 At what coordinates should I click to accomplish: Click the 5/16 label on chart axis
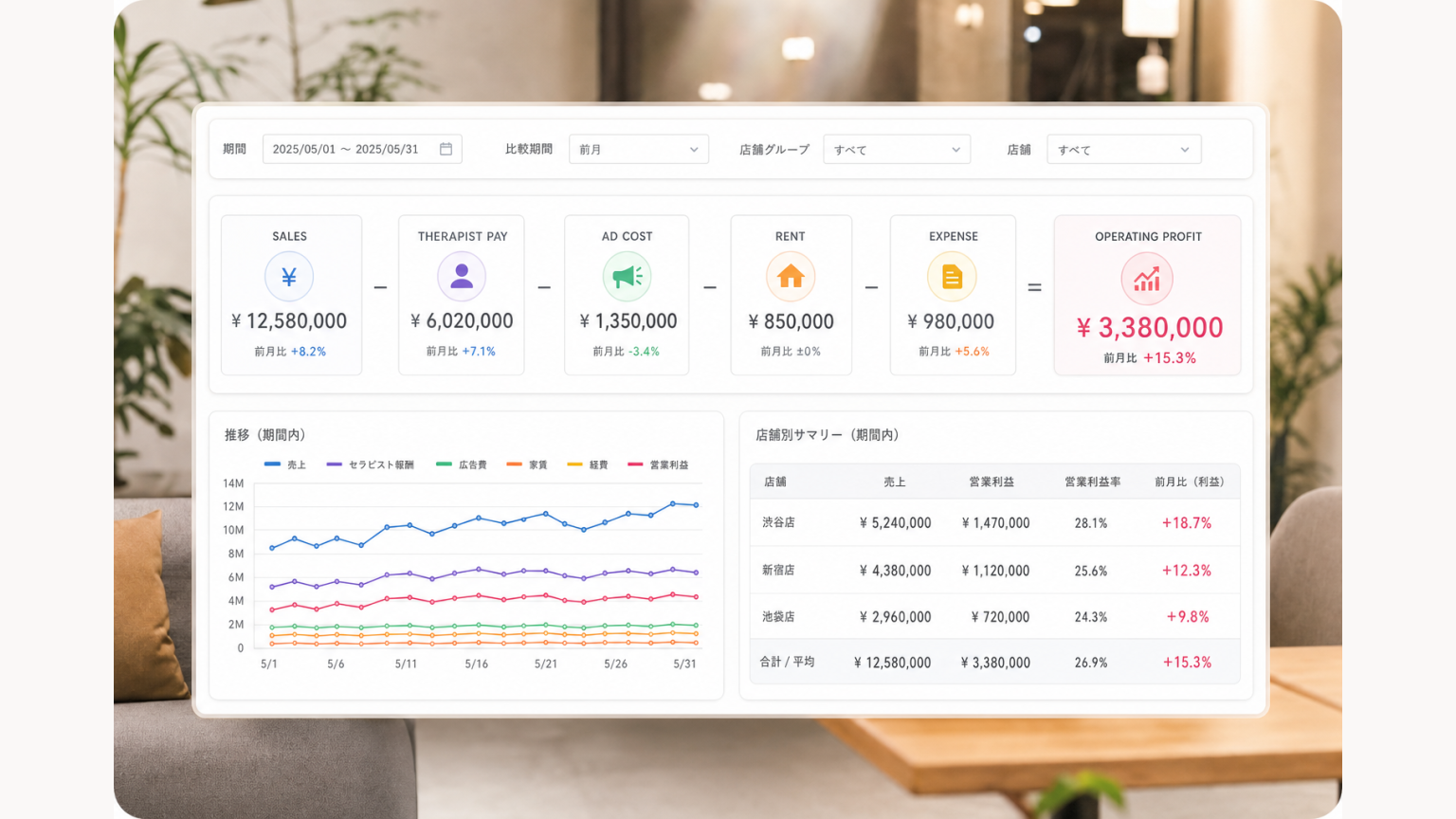click(477, 664)
